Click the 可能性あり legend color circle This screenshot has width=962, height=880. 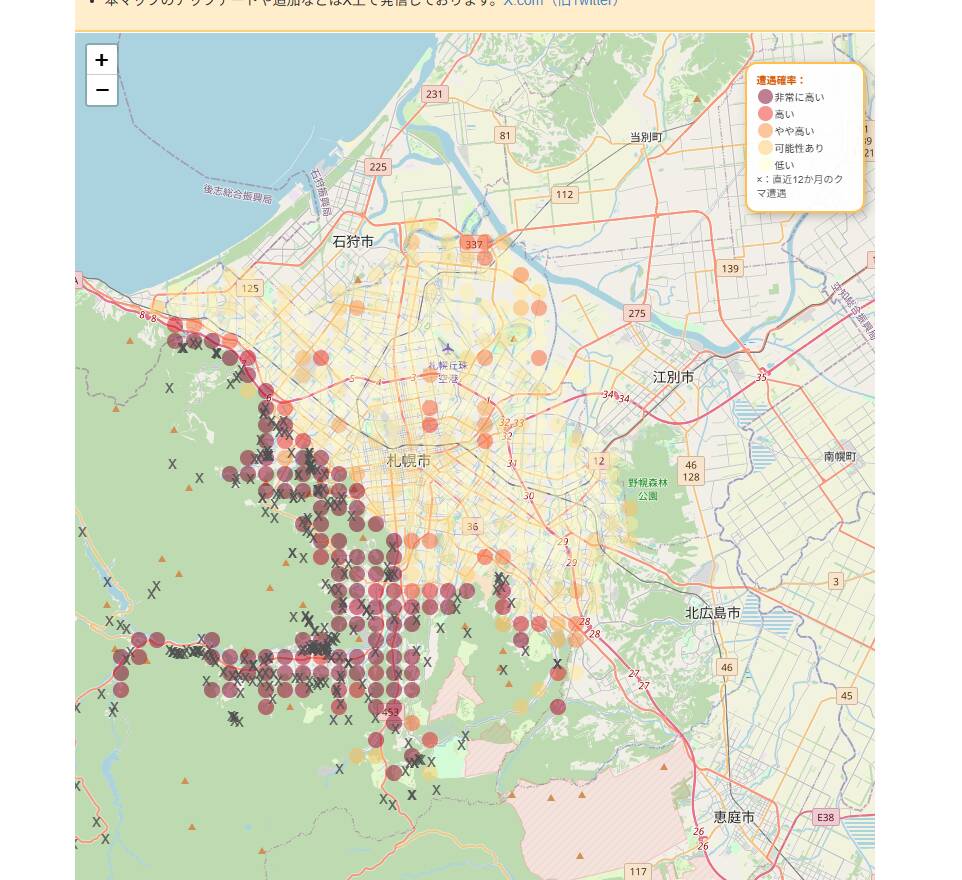[765, 148]
